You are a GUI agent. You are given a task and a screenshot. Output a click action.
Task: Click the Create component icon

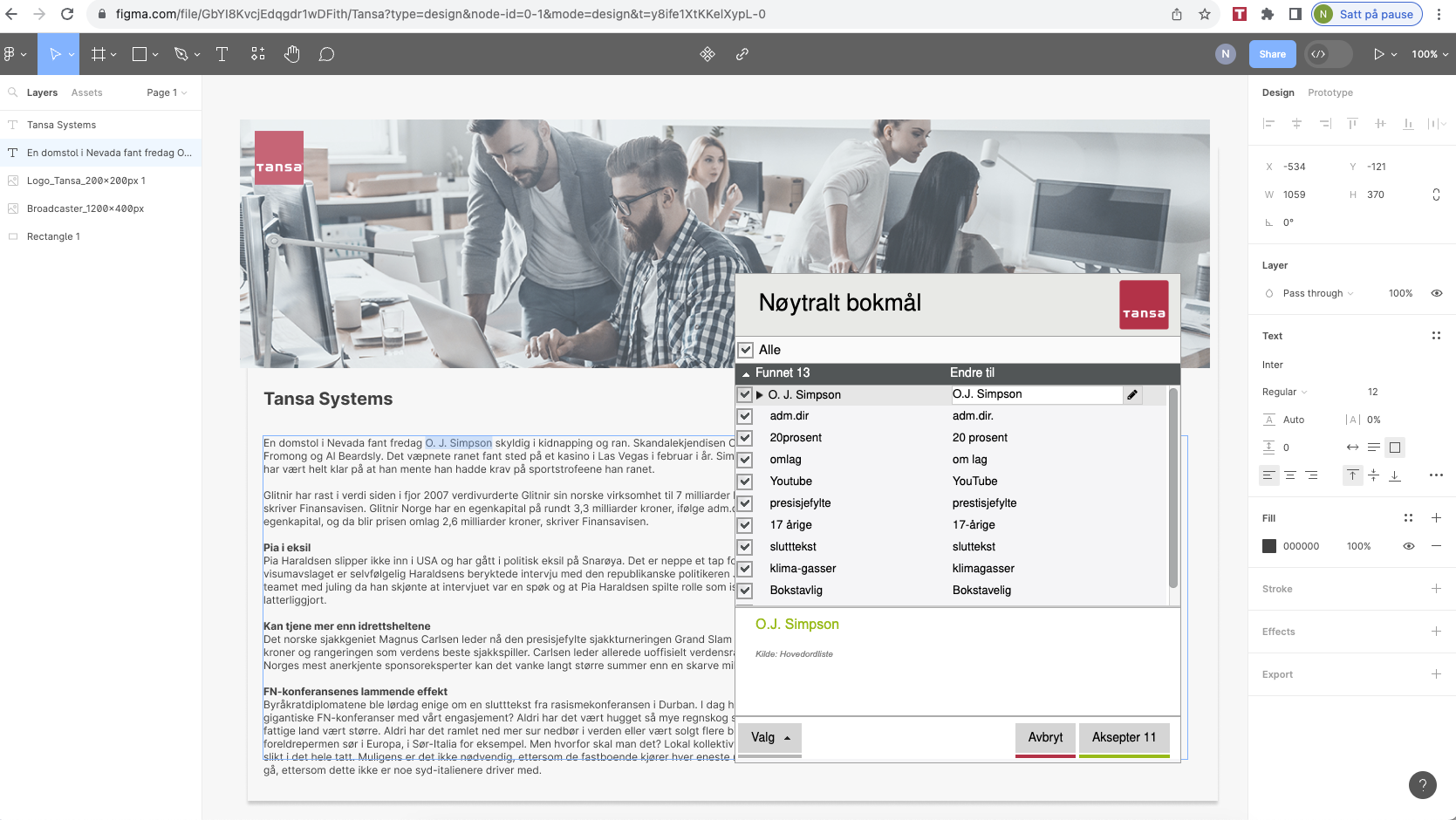[x=707, y=54]
